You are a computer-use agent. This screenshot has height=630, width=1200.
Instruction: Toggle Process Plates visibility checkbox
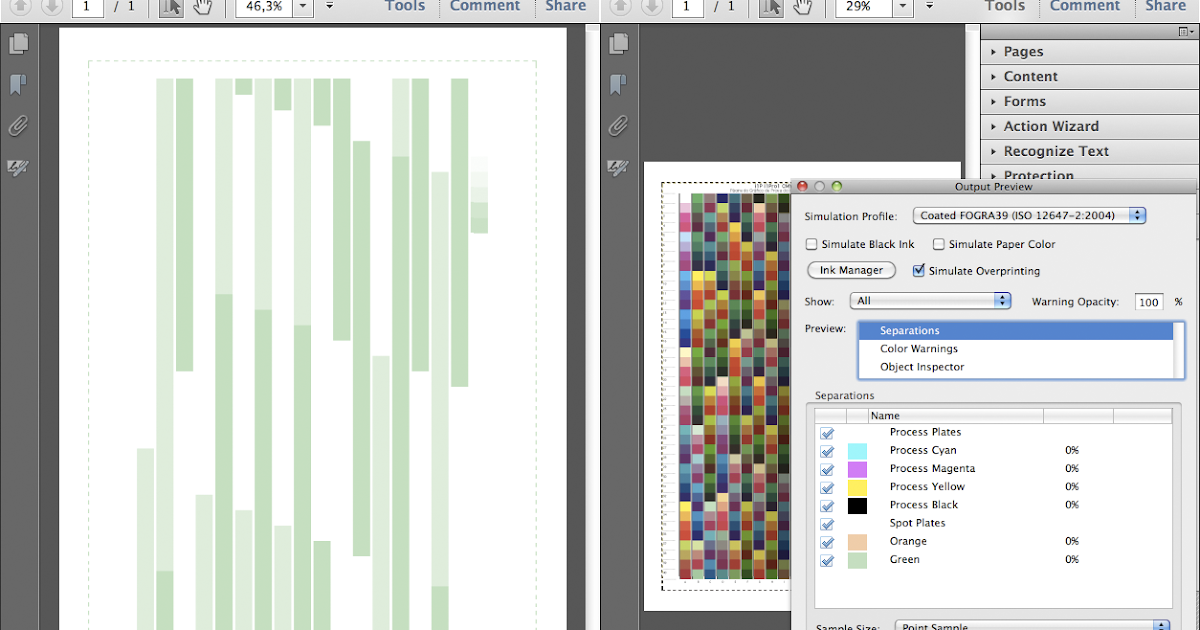tap(827, 433)
